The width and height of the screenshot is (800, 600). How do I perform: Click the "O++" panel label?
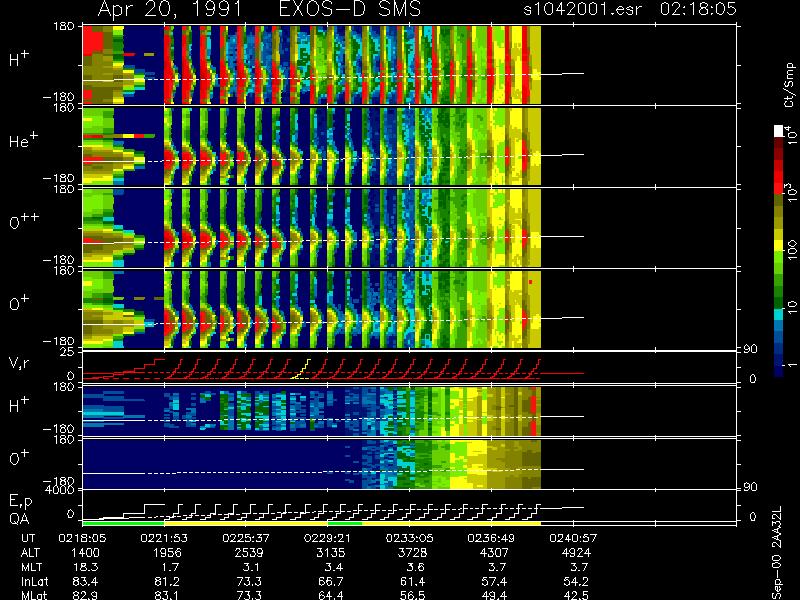coord(23,220)
